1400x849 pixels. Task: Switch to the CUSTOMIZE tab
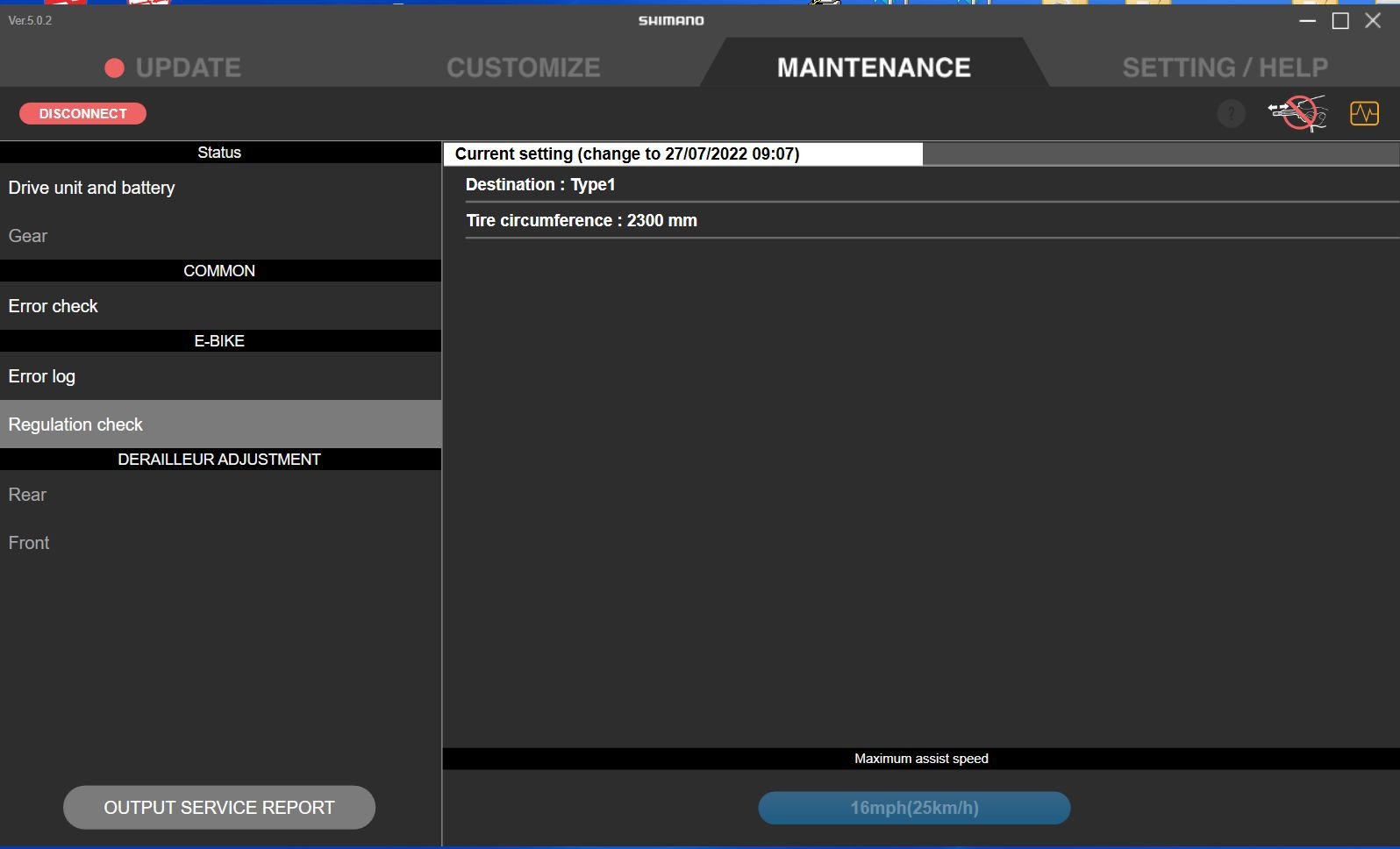tap(523, 68)
